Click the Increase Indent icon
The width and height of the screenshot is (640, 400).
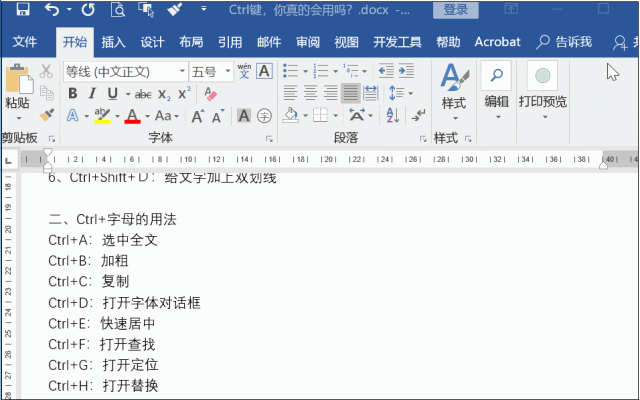click(x=406, y=71)
